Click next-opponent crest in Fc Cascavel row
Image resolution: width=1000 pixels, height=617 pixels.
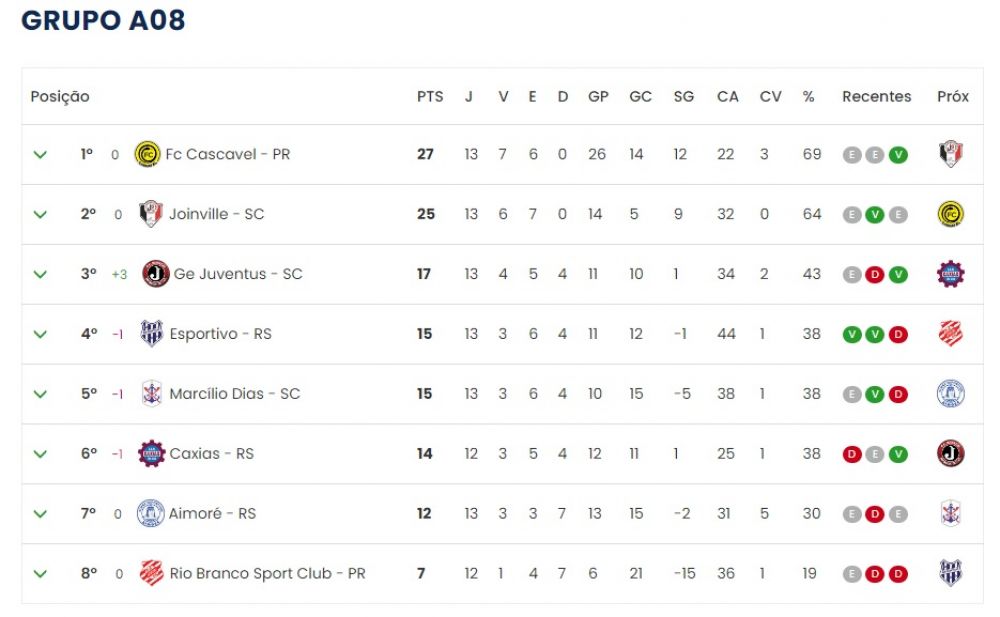951,155
